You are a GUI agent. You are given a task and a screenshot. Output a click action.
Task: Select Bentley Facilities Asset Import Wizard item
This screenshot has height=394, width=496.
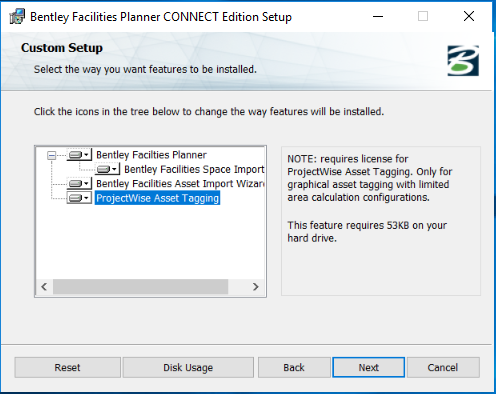180,183
